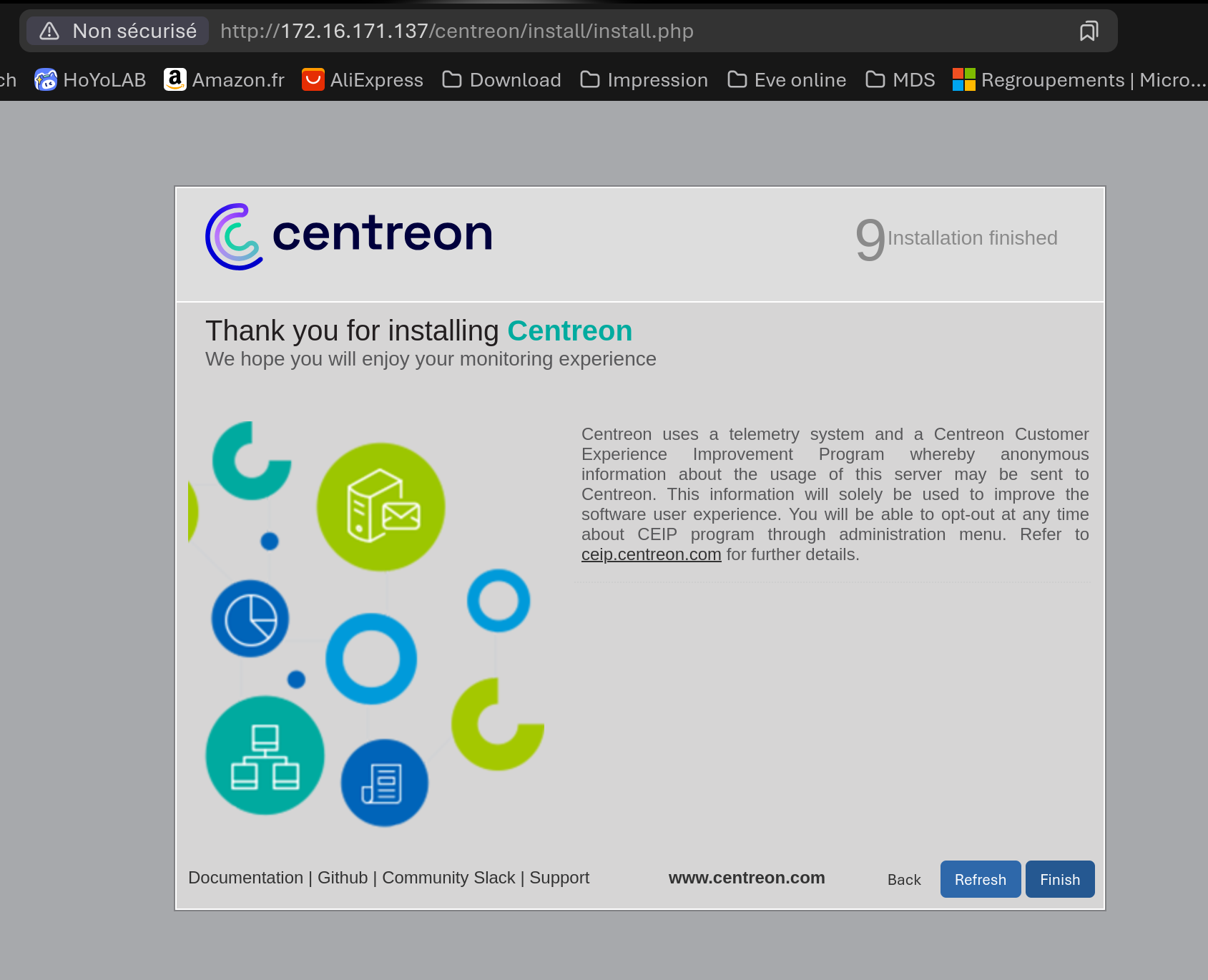Visit www.centreon.com in the footer
The image size is (1208, 980).
747,878
